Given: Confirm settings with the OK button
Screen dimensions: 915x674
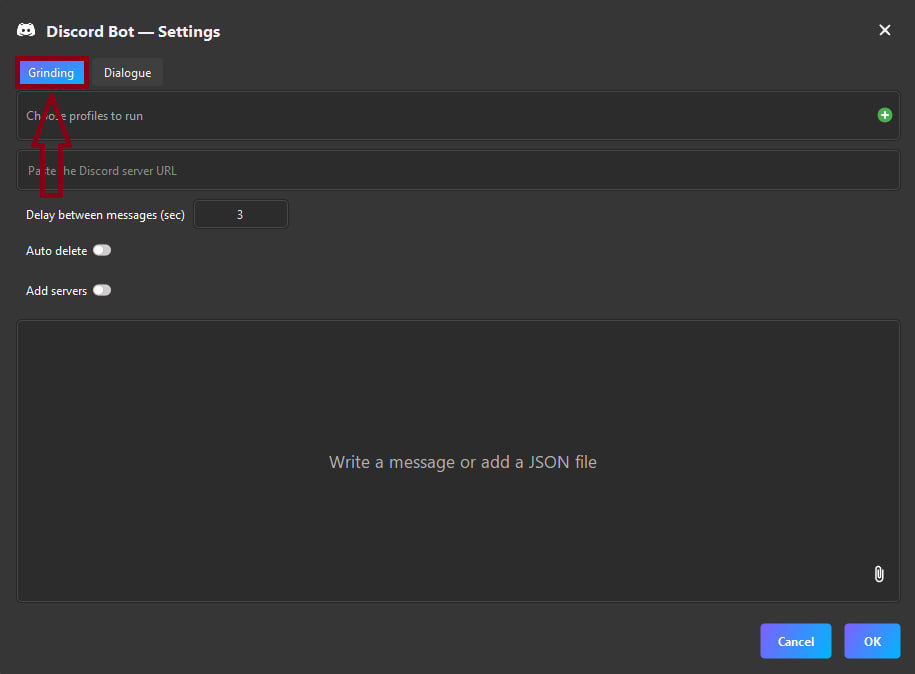Looking at the screenshot, I should [871, 641].
